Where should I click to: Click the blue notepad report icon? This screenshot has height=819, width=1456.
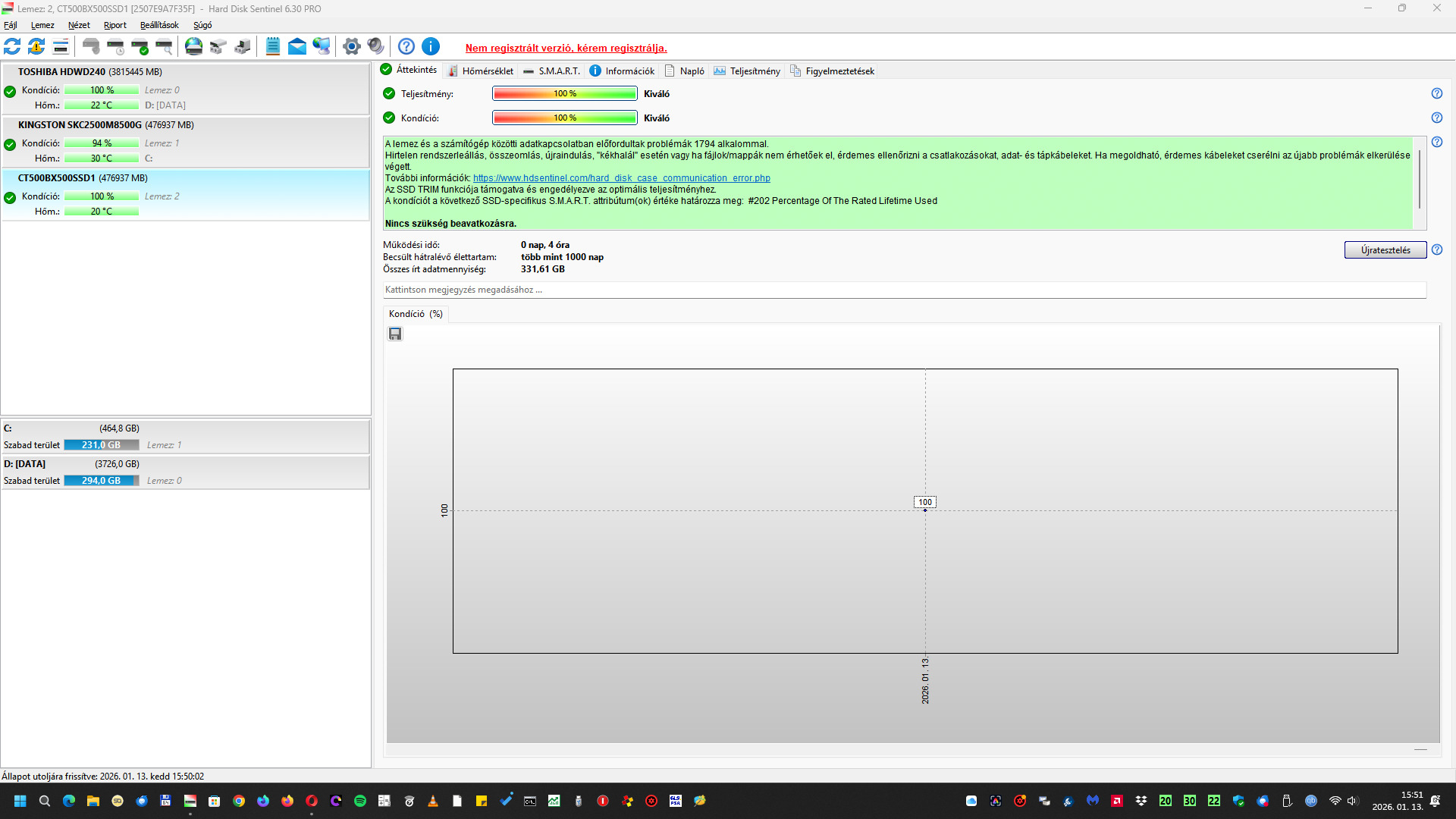[x=273, y=46]
